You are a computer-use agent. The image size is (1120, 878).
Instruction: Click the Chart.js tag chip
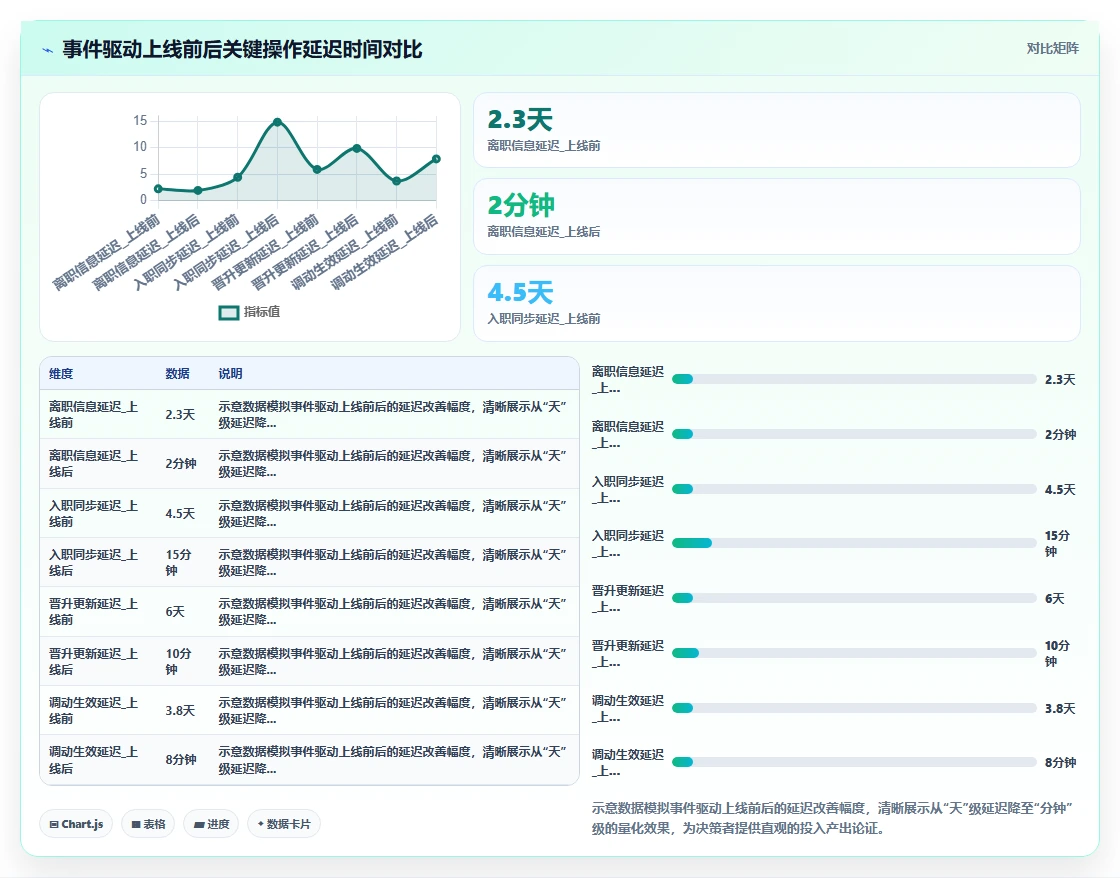tap(76, 824)
